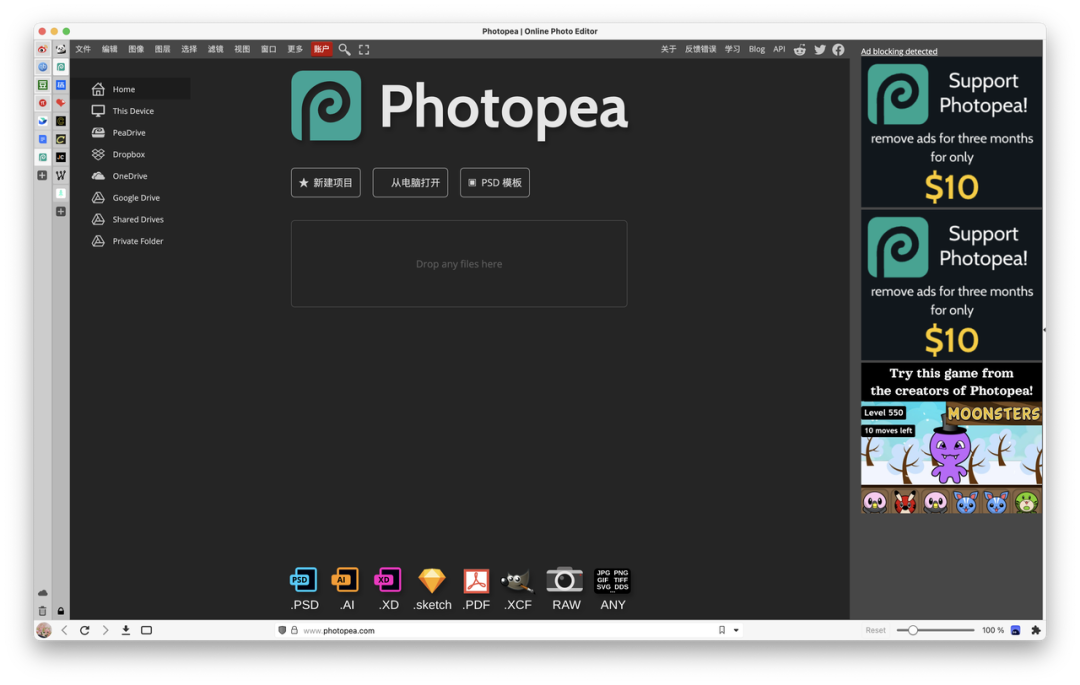Click the PSD 模板 button
Viewport: 1080px width, 685px height.
[495, 182]
